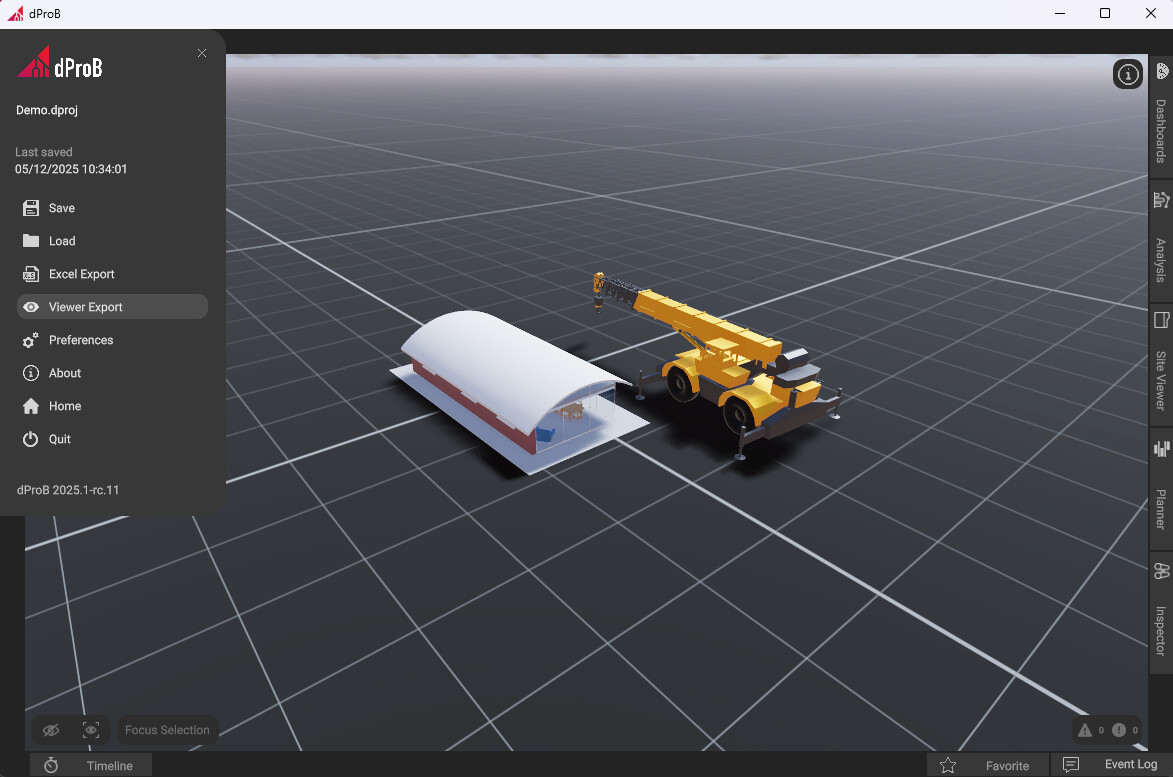1173x777 pixels.
Task: Toggle the hide selection crossed-eye icon
Action: (x=52, y=730)
